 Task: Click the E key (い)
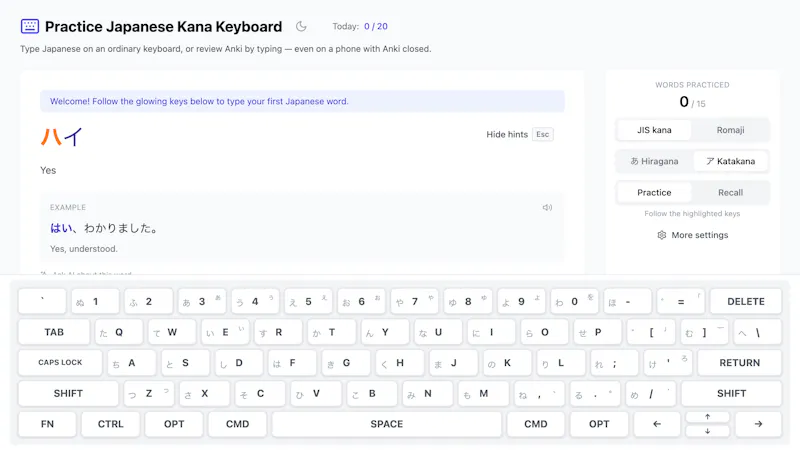pyautogui.click(x=225, y=332)
